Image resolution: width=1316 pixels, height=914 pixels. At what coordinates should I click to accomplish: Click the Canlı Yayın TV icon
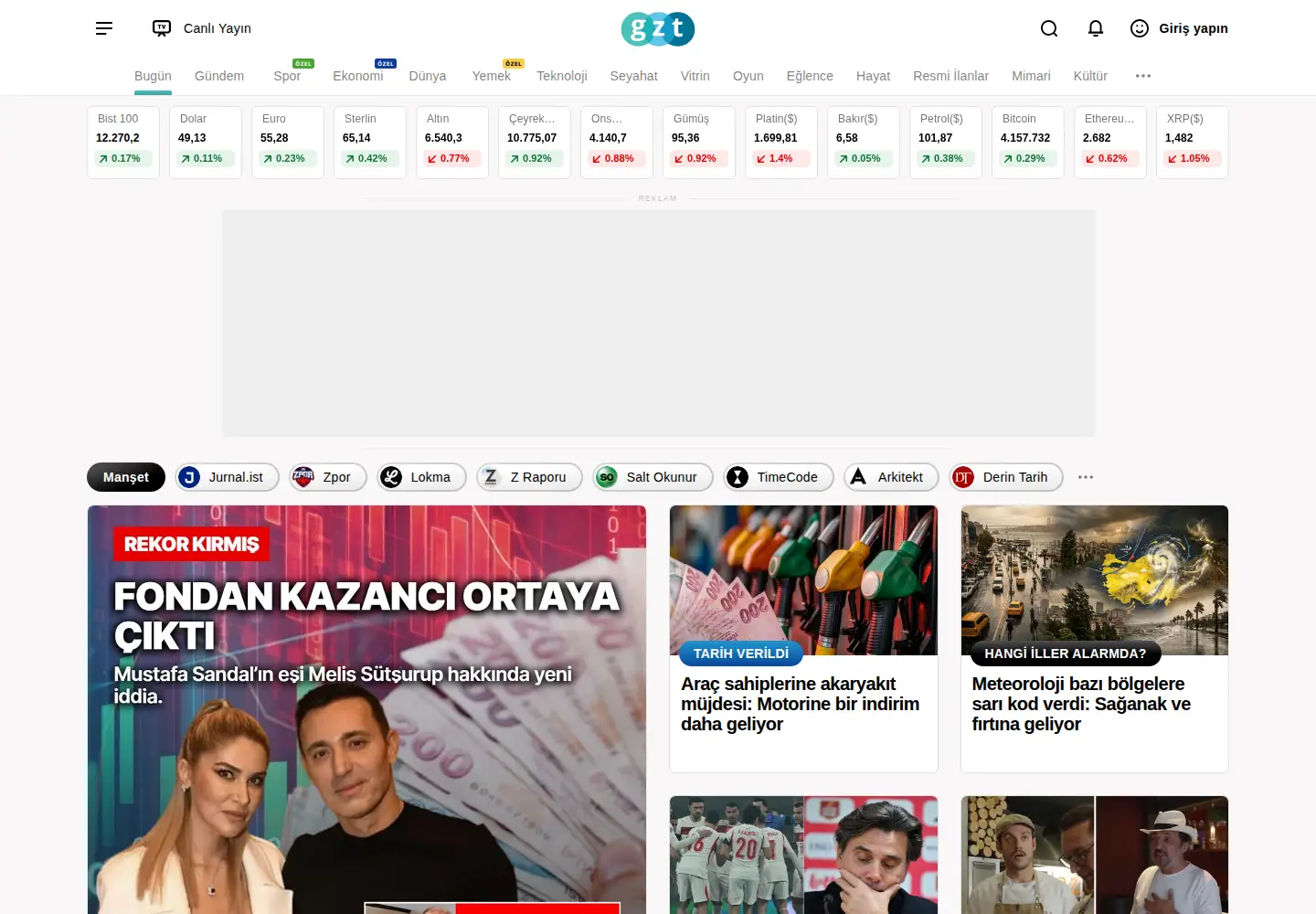tap(162, 28)
